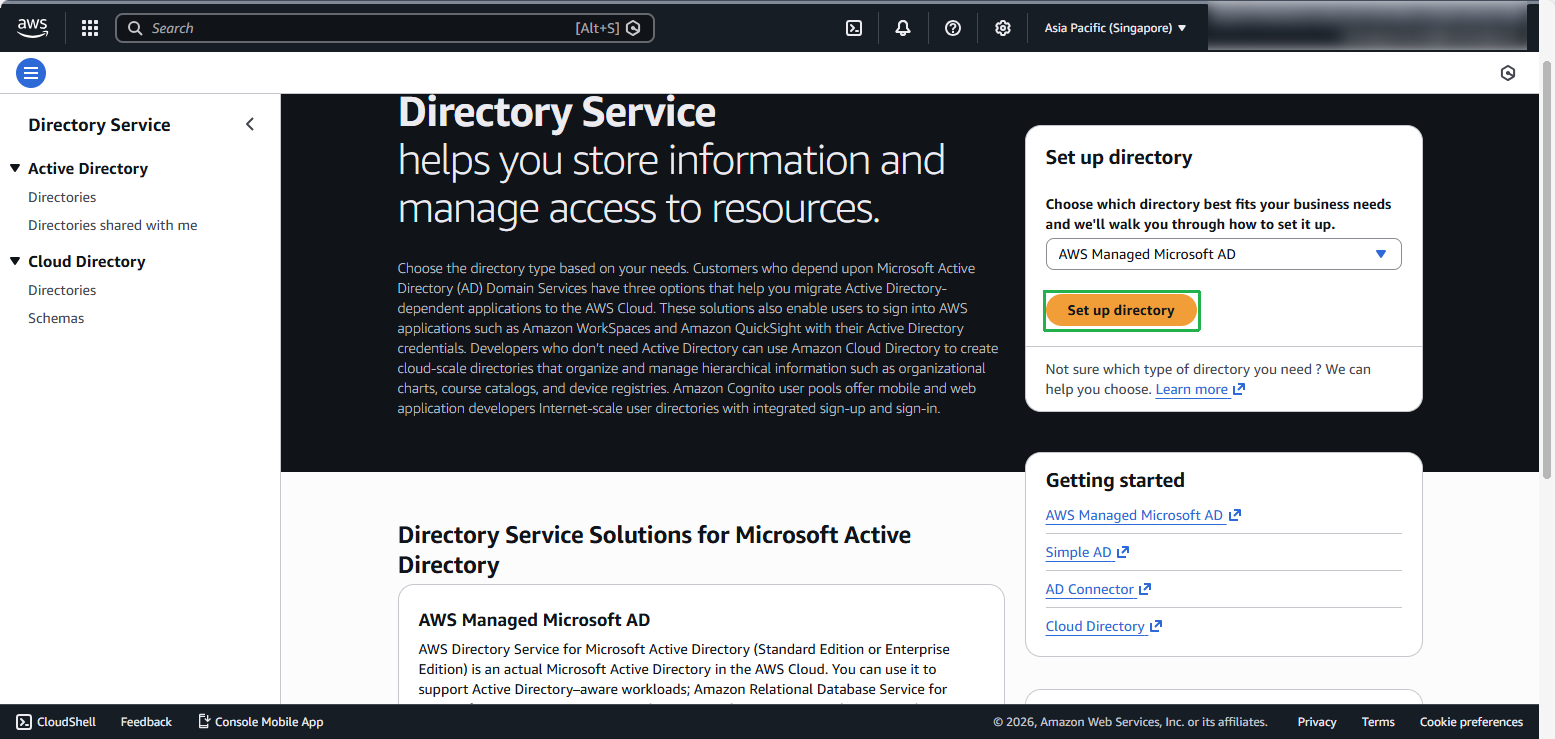
Task: Click the AWS logo home icon
Action: (x=32, y=28)
